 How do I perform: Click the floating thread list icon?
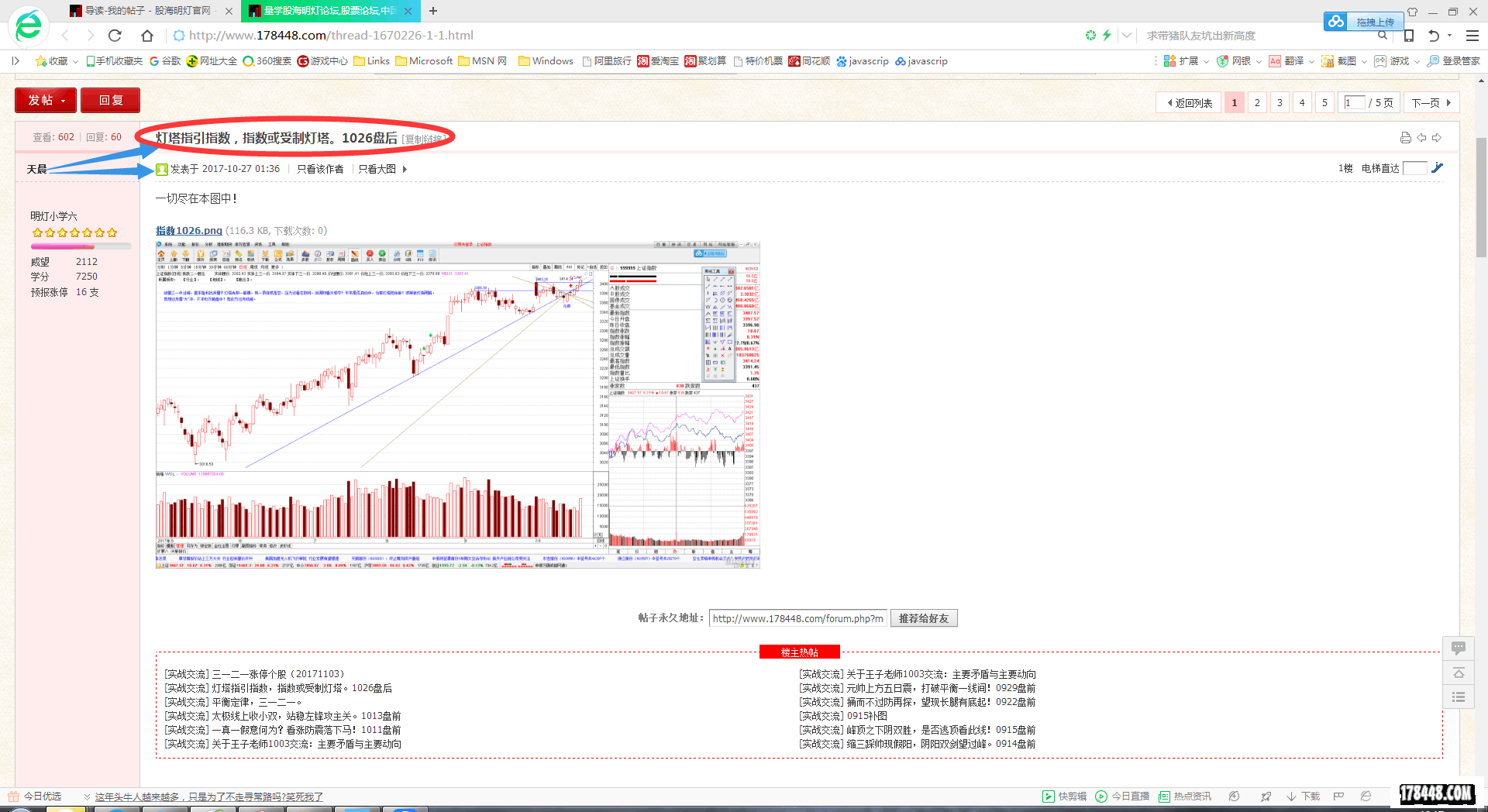coord(1459,697)
